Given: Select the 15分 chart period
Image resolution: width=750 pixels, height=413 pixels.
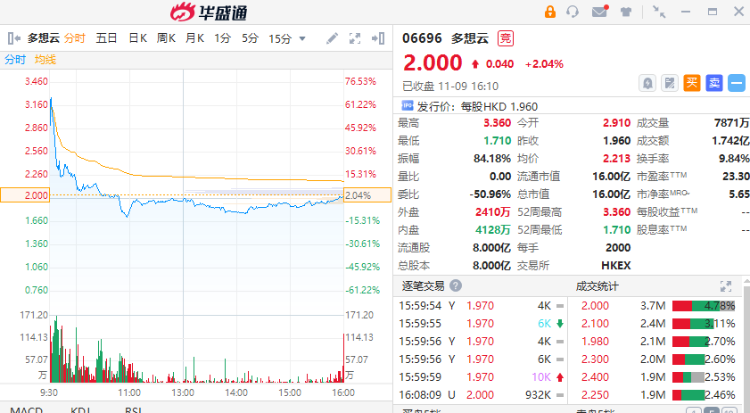Looking at the screenshot, I should tap(280, 39).
